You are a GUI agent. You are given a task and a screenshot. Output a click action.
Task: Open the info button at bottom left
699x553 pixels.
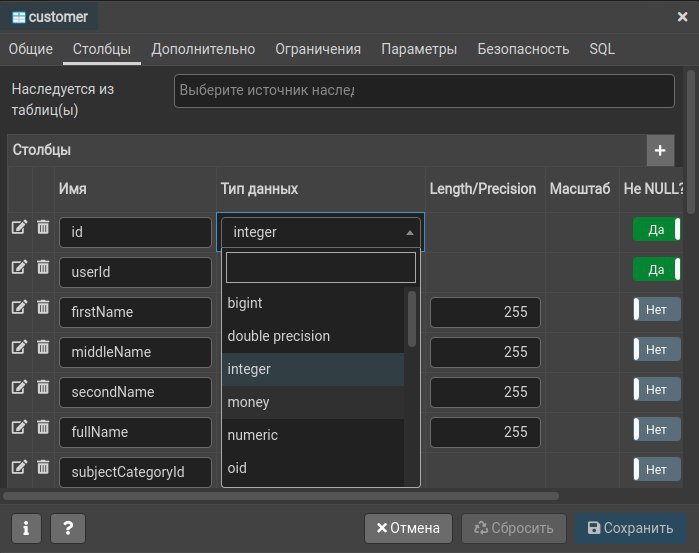(x=26, y=528)
